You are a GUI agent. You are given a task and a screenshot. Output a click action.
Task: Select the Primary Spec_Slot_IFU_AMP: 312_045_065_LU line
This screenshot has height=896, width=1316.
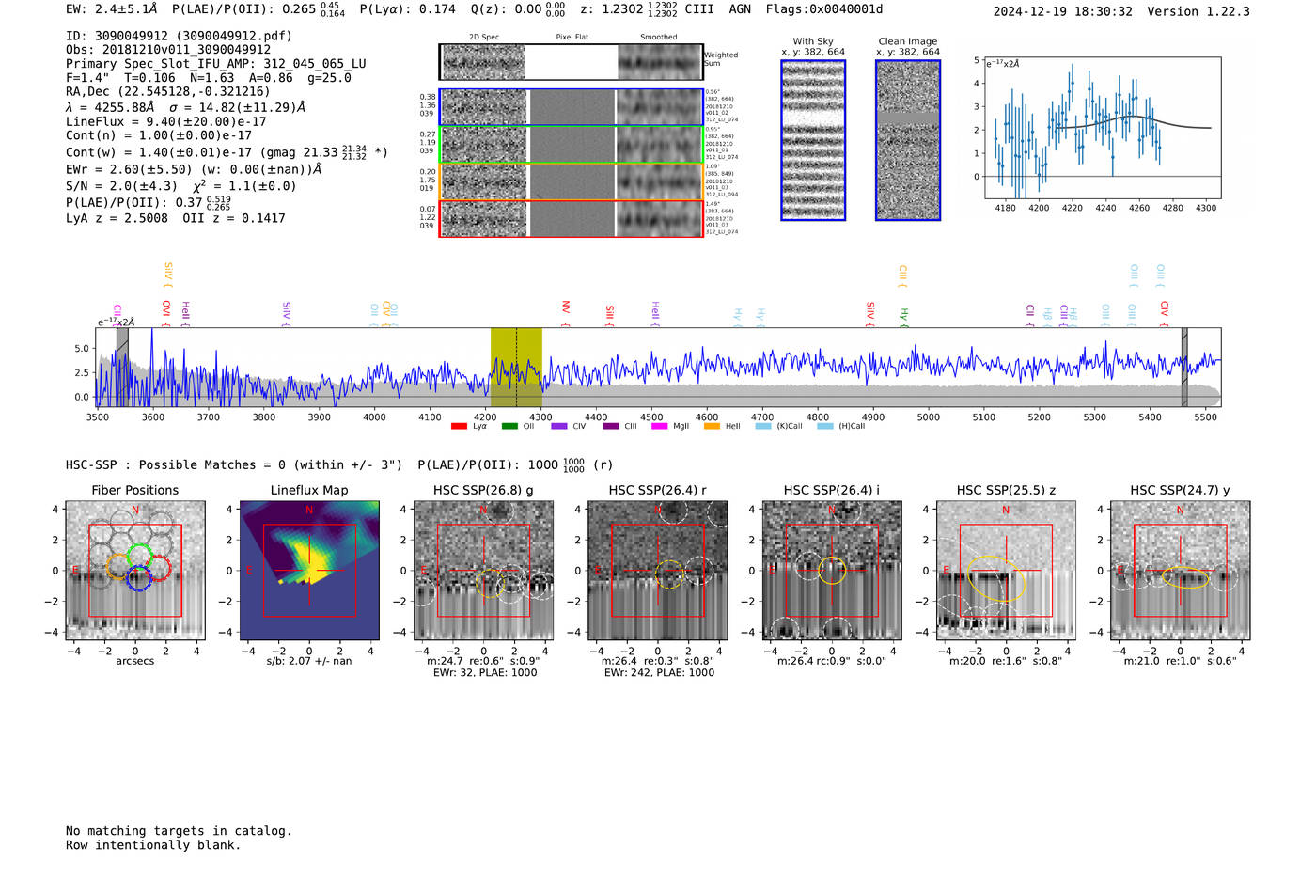[x=216, y=64]
